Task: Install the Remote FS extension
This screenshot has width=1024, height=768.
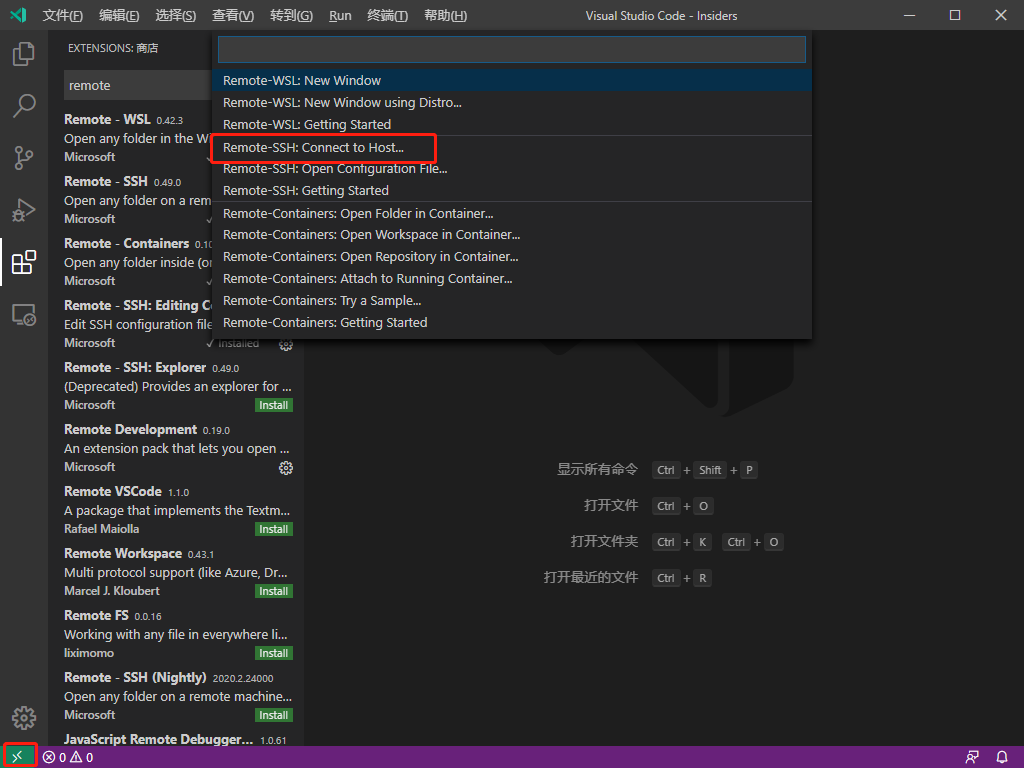Action: click(274, 654)
